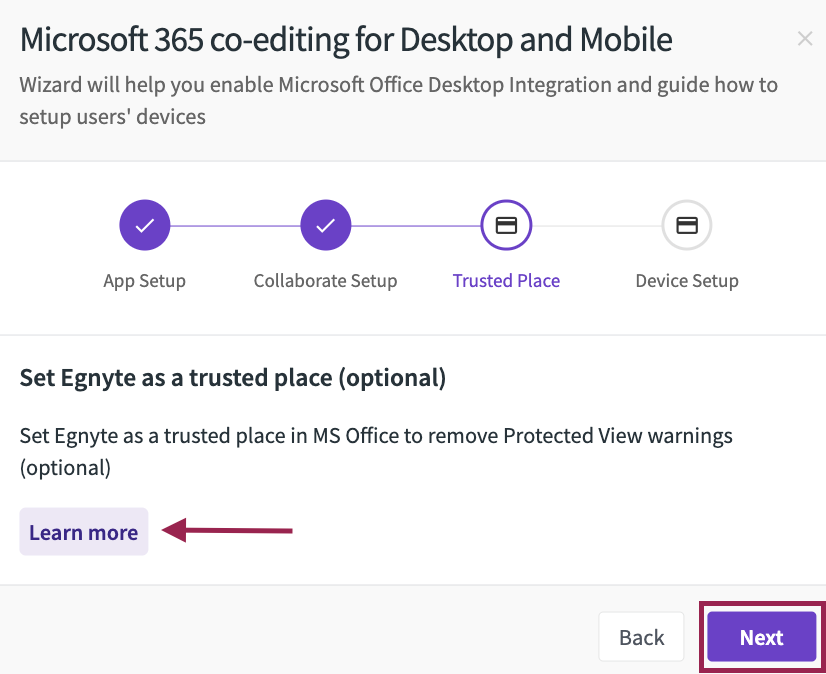Click progress line between Collaborate Setup and Trusted Place
This screenshot has width=826, height=674.
click(x=416, y=226)
